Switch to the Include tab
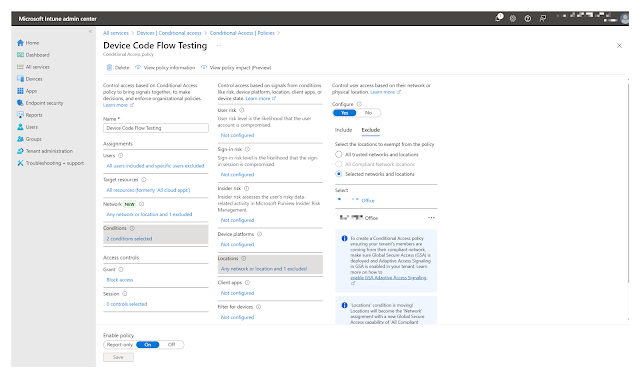 (x=343, y=130)
